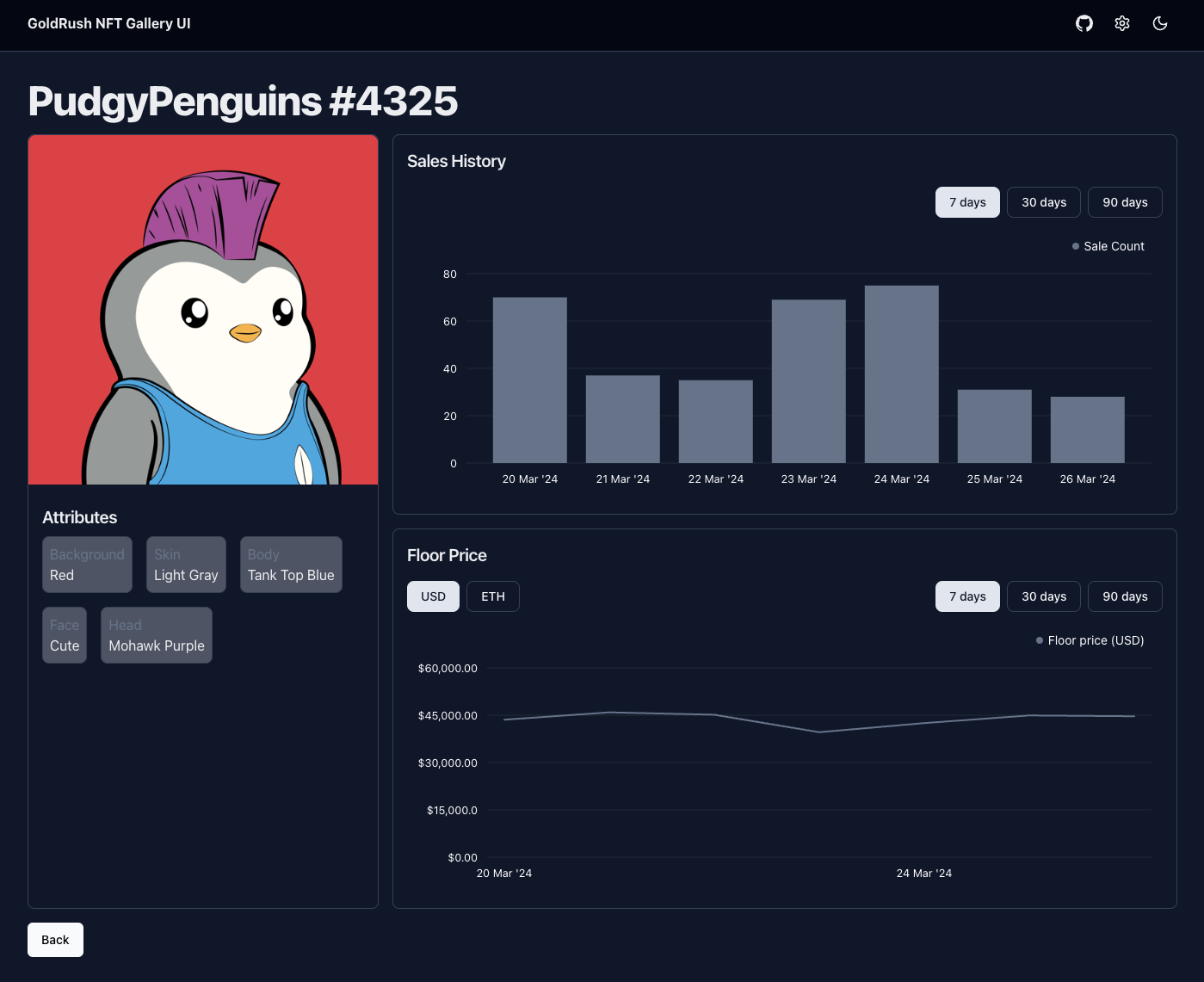
Task: Click the $0.00 axis label
Action: pos(463,857)
